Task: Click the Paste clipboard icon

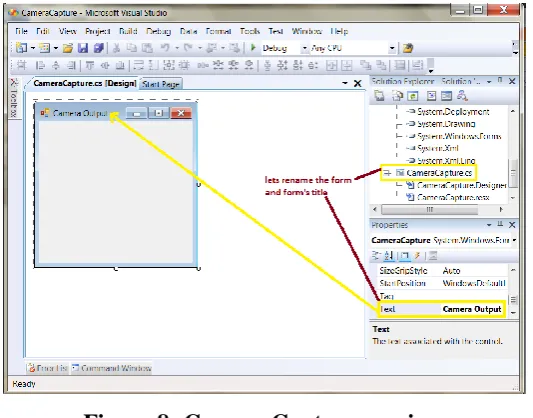Action: tap(147, 48)
